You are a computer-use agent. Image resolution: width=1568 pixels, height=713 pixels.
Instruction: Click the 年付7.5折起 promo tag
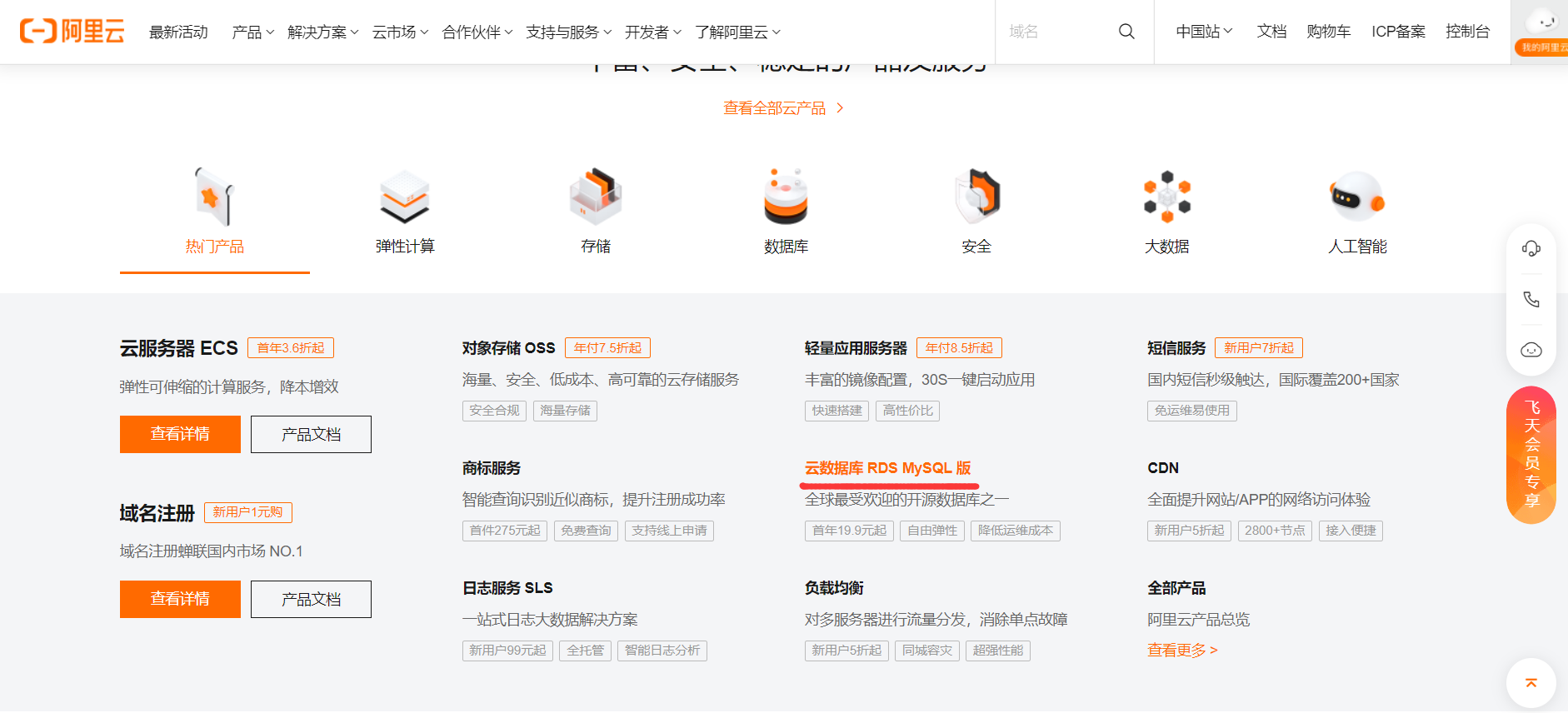tap(607, 347)
